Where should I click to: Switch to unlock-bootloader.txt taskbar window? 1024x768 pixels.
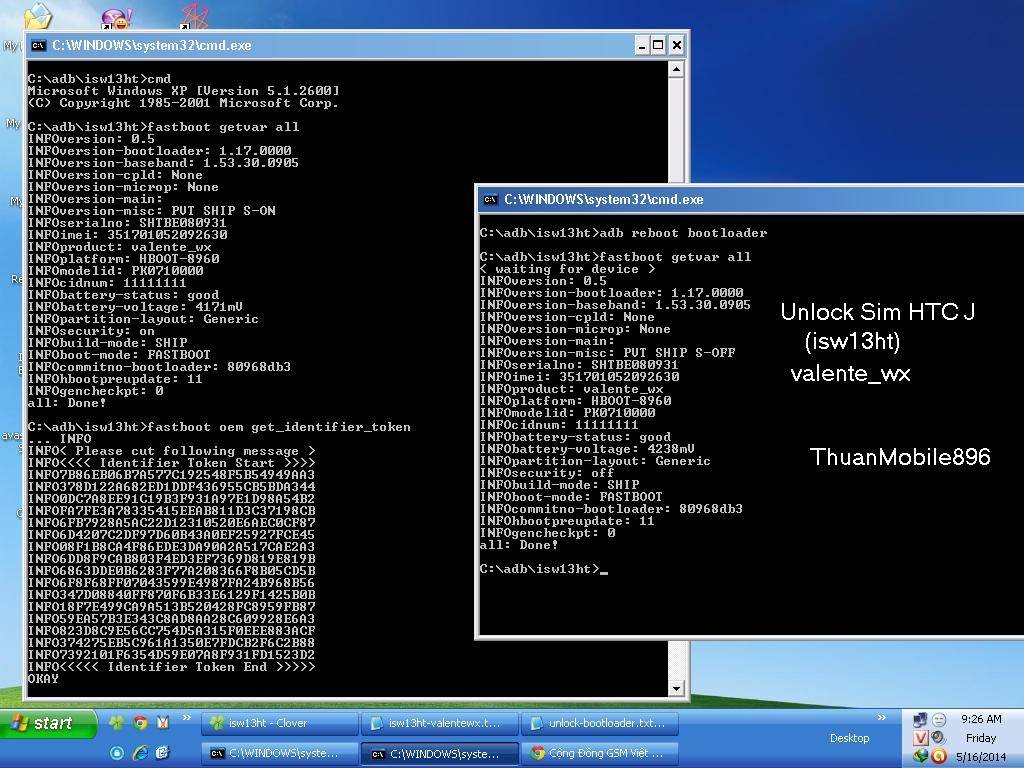(x=600, y=723)
